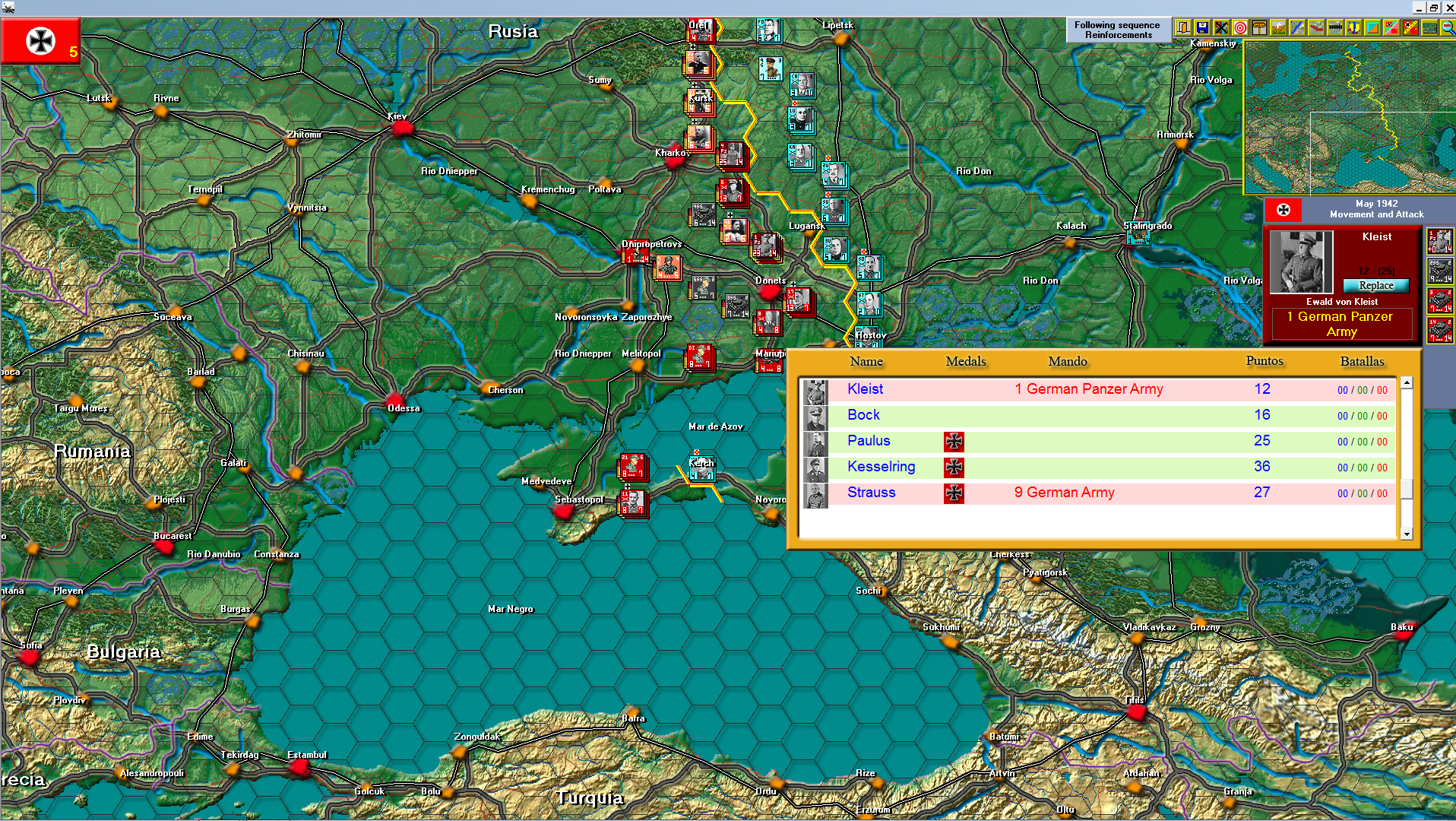Click the Following sequence Reinforcements indicator
This screenshot has width=1456, height=821.
pos(1118,29)
